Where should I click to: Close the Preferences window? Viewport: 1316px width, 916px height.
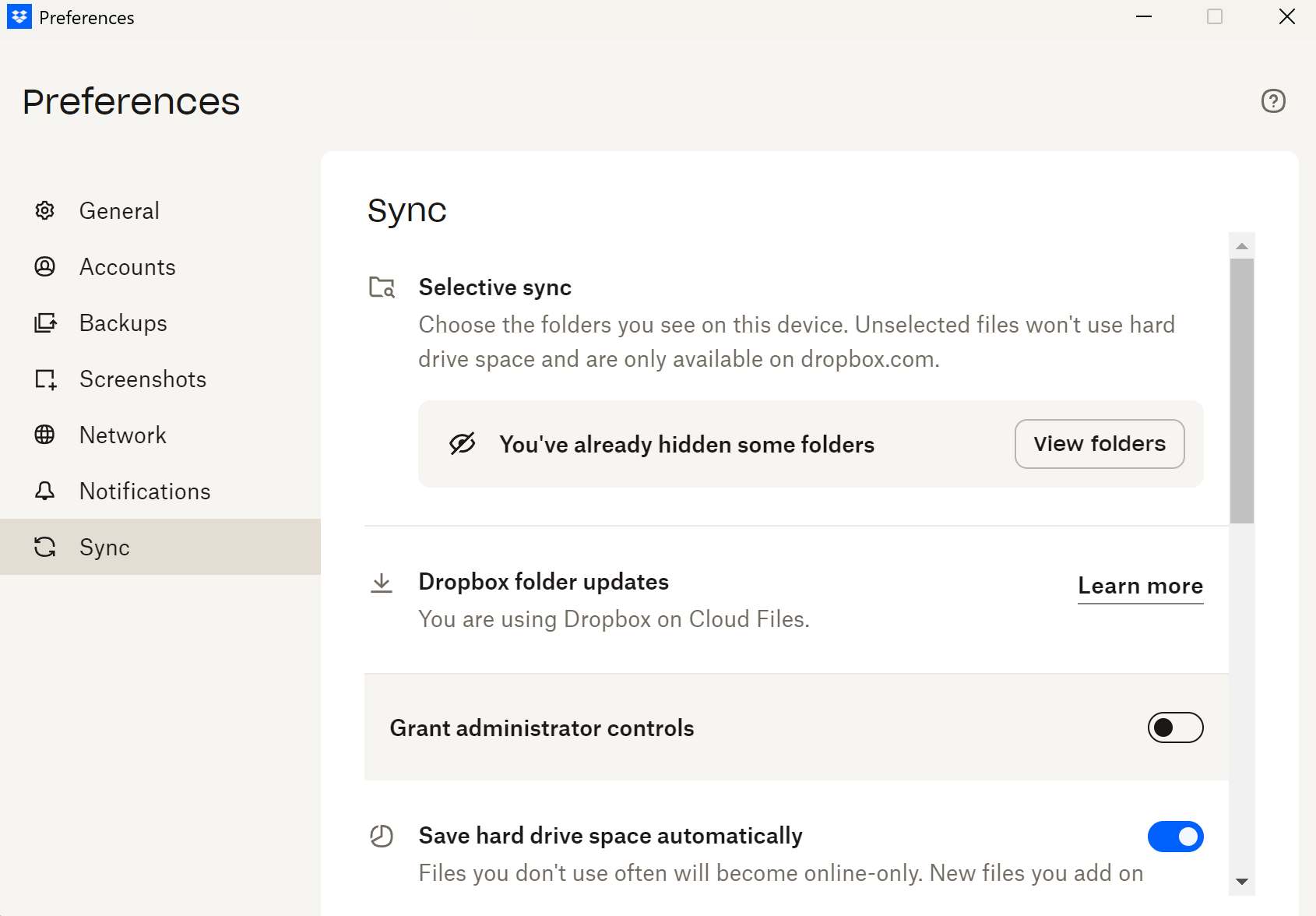pos(1287,17)
